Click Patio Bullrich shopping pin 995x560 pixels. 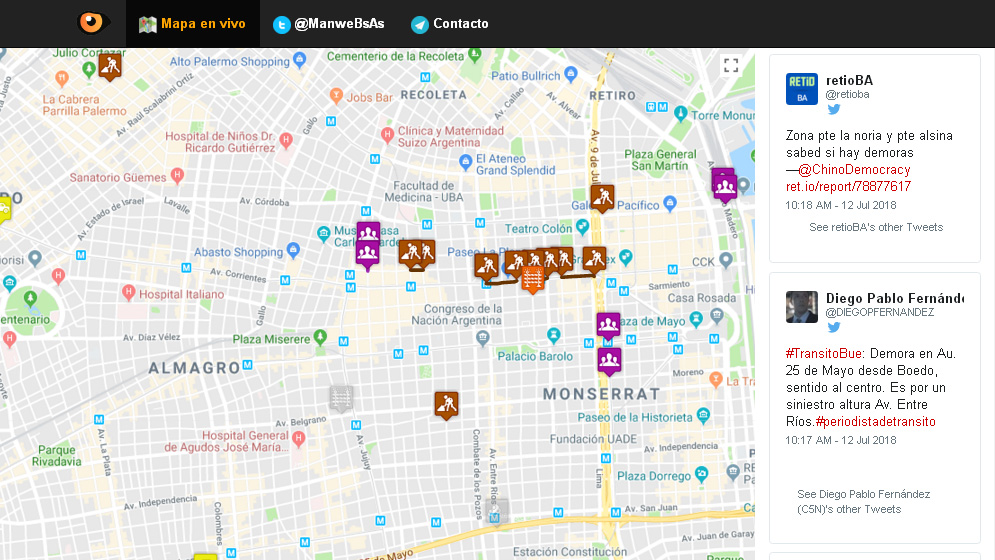point(570,74)
